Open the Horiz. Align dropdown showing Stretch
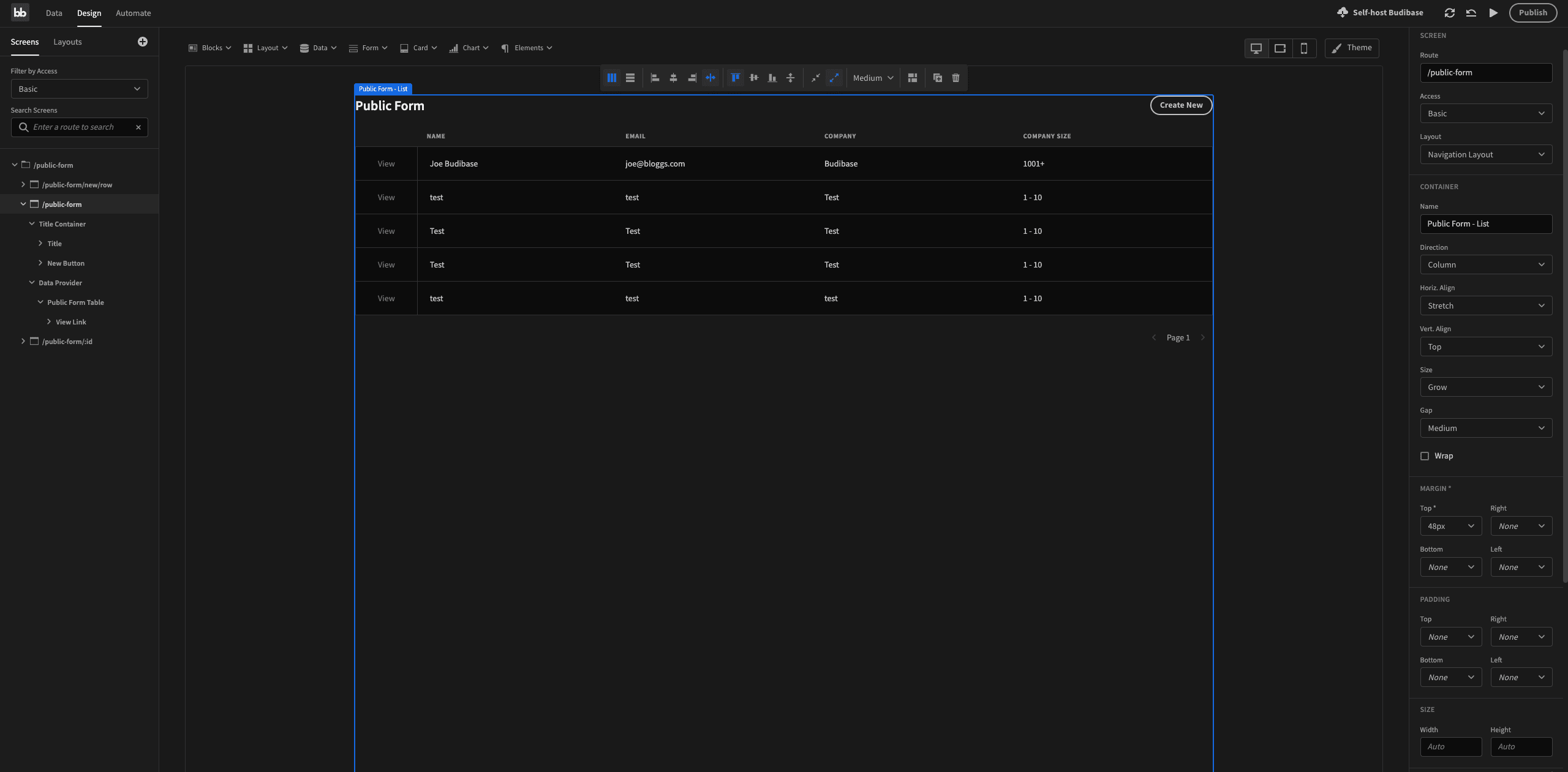This screenshot has height=772, width=1568. coord(1486,305)
